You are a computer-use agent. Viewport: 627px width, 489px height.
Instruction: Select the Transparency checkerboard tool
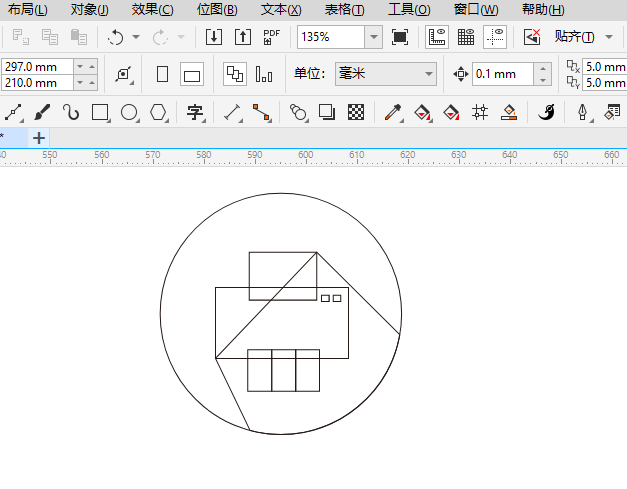[356, 112]
